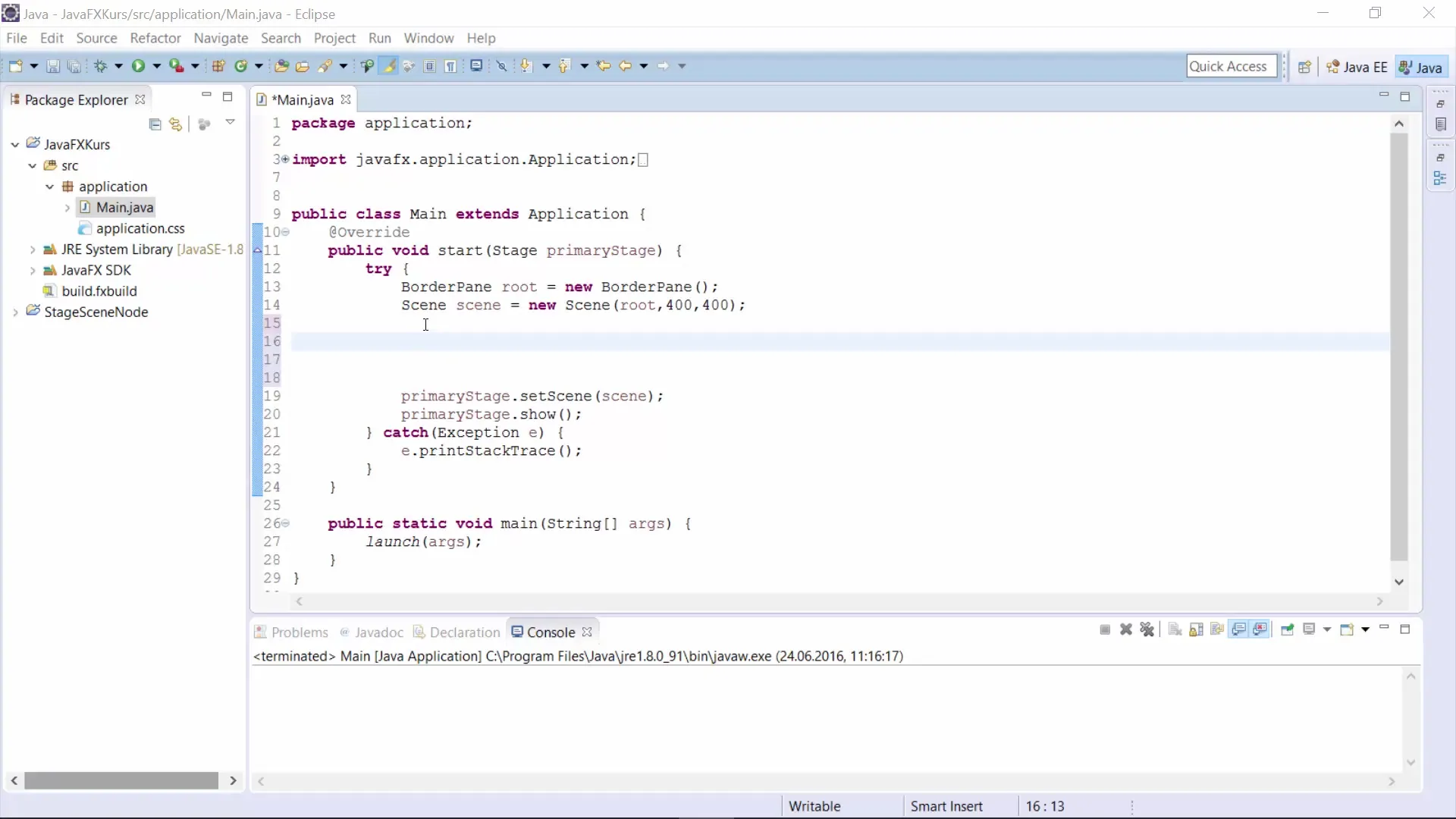Toggle Show Whitespace Characters button
The image size is (1456, 819).
click(451, 66)
